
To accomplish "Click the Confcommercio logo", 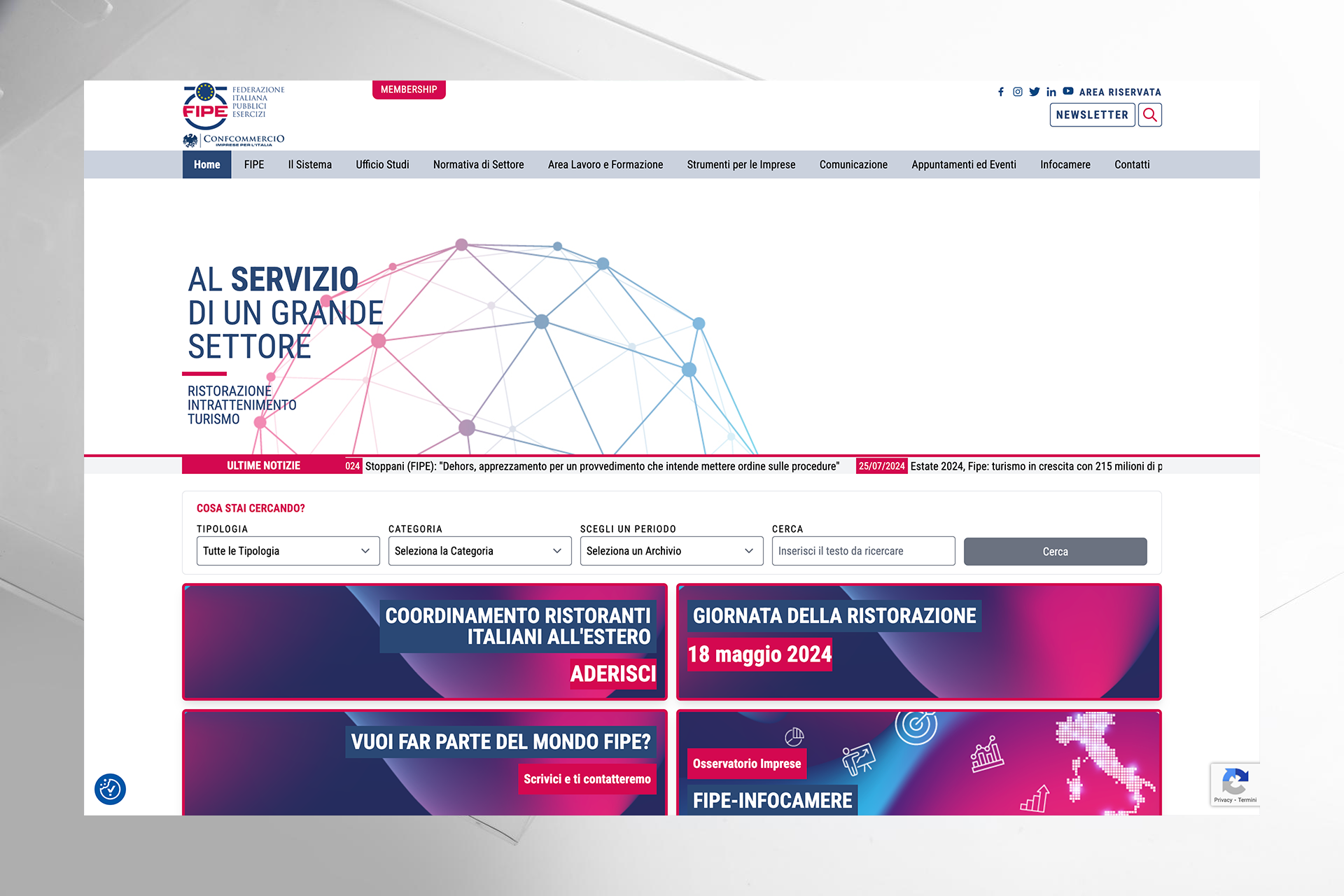I will [234, 140].
